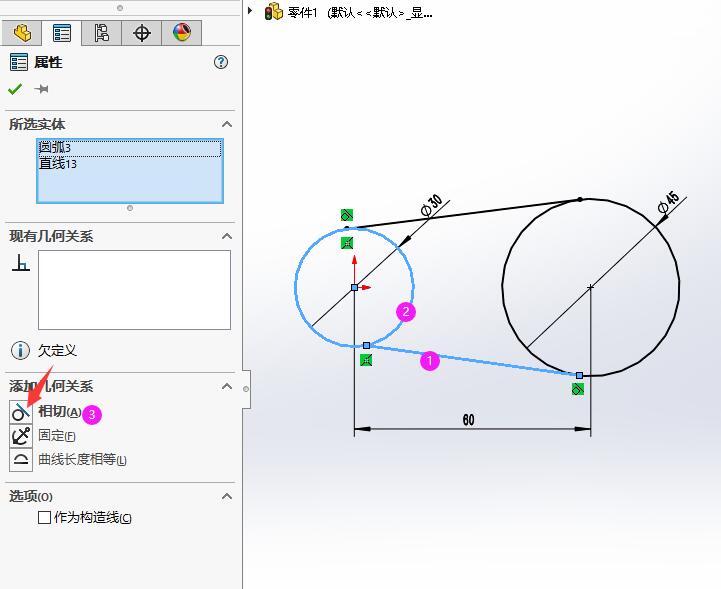Switch to the PropertyManager tab
Viewport: 721px width, 589px height.
(62, 33)
